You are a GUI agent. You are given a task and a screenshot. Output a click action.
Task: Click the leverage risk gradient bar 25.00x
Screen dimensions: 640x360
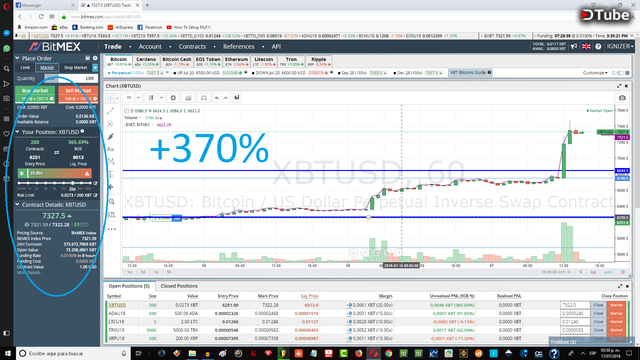pyautogui.click(x=55, y=173)
